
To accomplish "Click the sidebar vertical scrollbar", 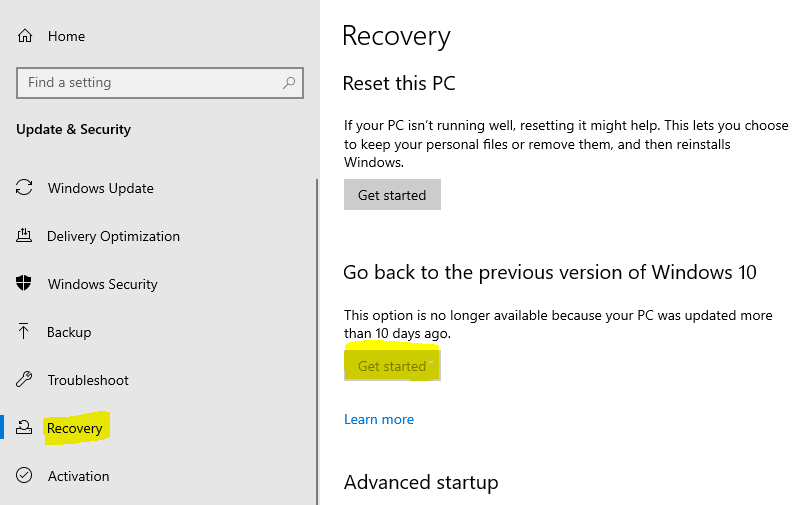I will [x=317, y=340].
